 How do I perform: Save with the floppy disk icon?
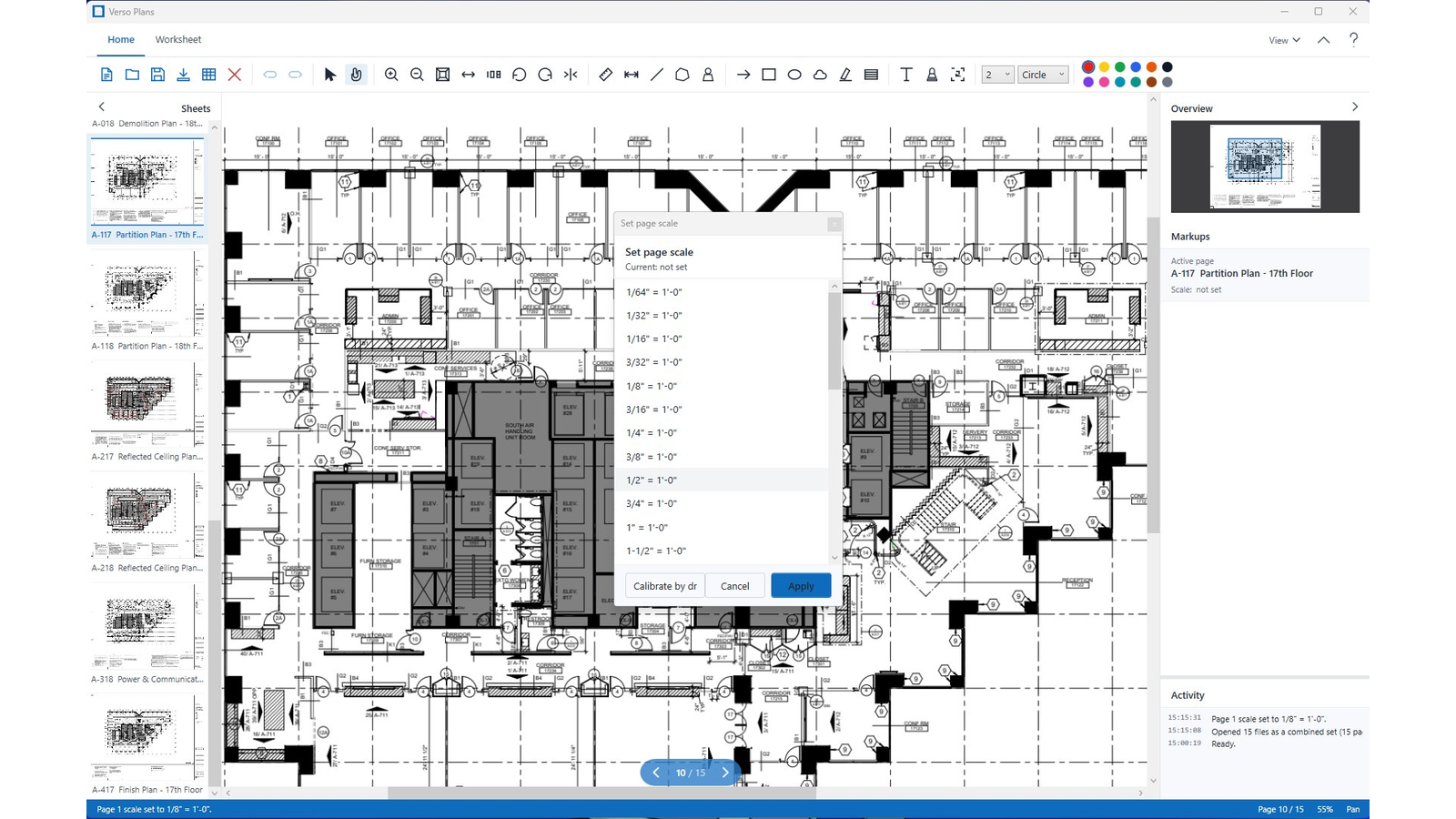click(x=157, y=75)
